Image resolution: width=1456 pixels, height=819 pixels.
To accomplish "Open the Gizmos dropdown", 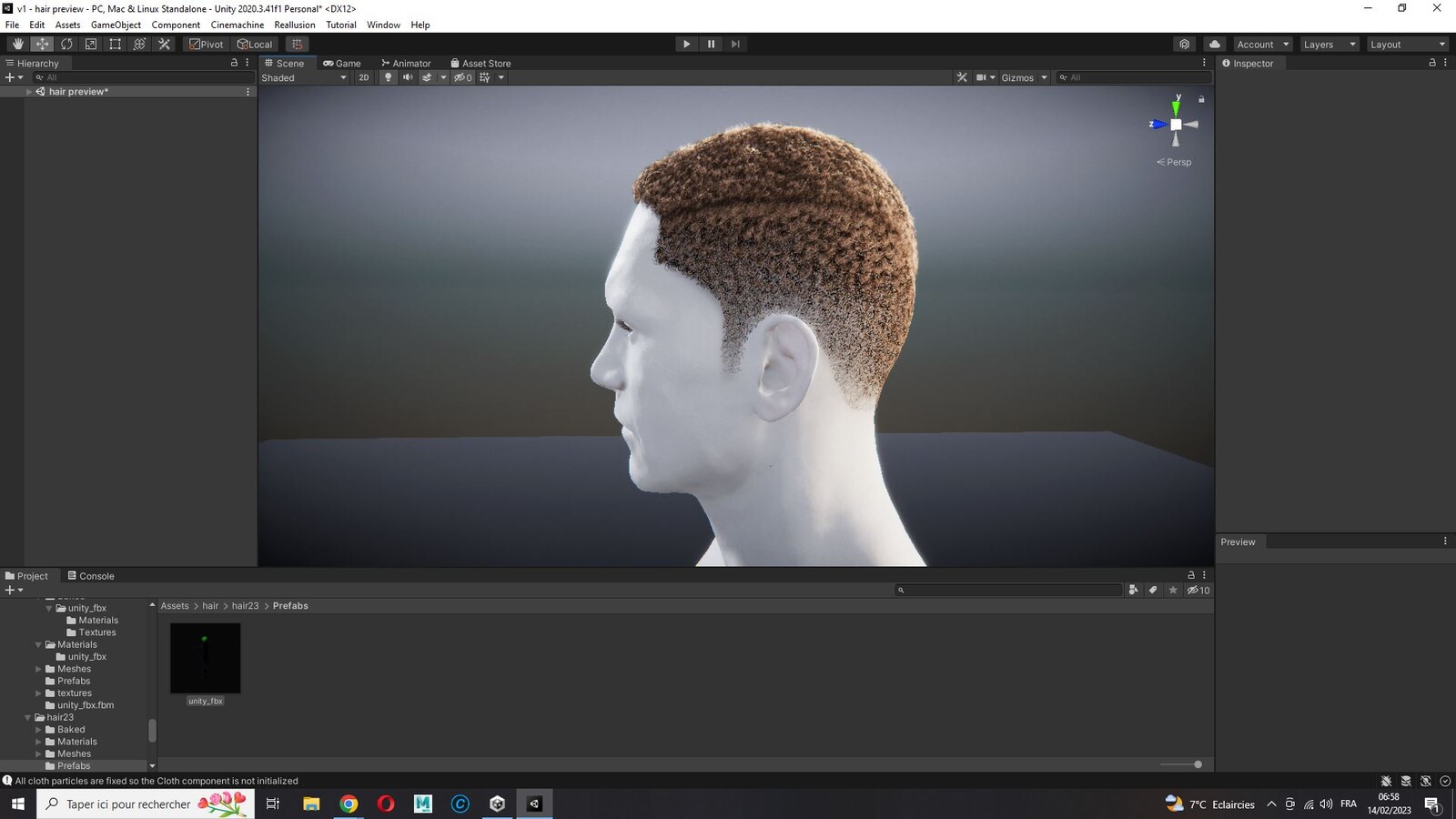I will pos(1024,77).
